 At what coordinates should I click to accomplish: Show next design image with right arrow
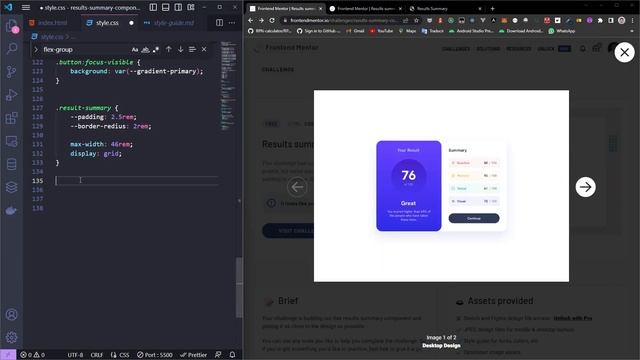pyautogui.click(x=585, y=187)
